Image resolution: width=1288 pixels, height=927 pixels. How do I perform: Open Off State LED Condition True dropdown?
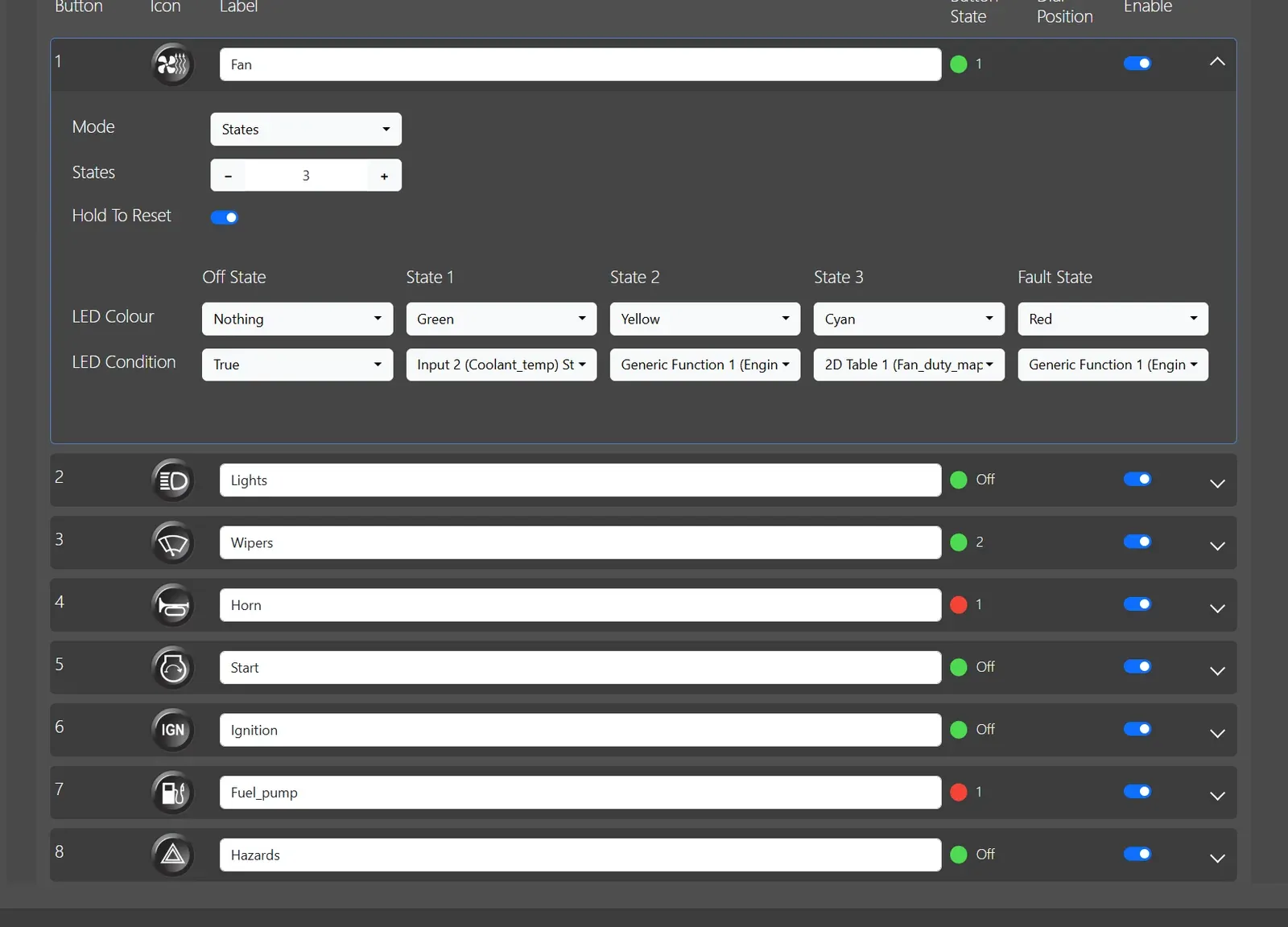[x=297, y=365]
